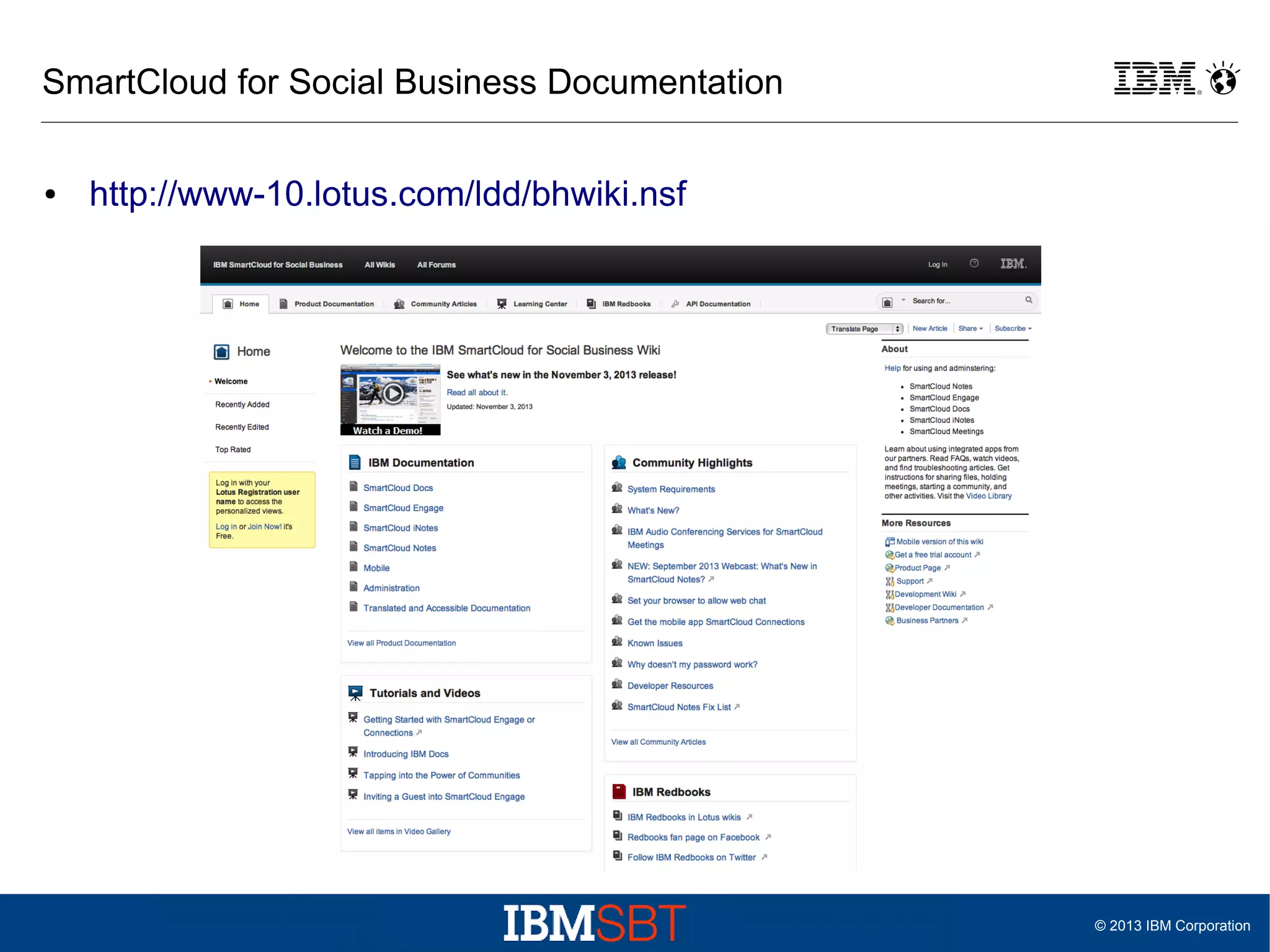Click the book icon beside Follow IBM Redbooks on Twitter
The image size is (1270, 952).
617,855
